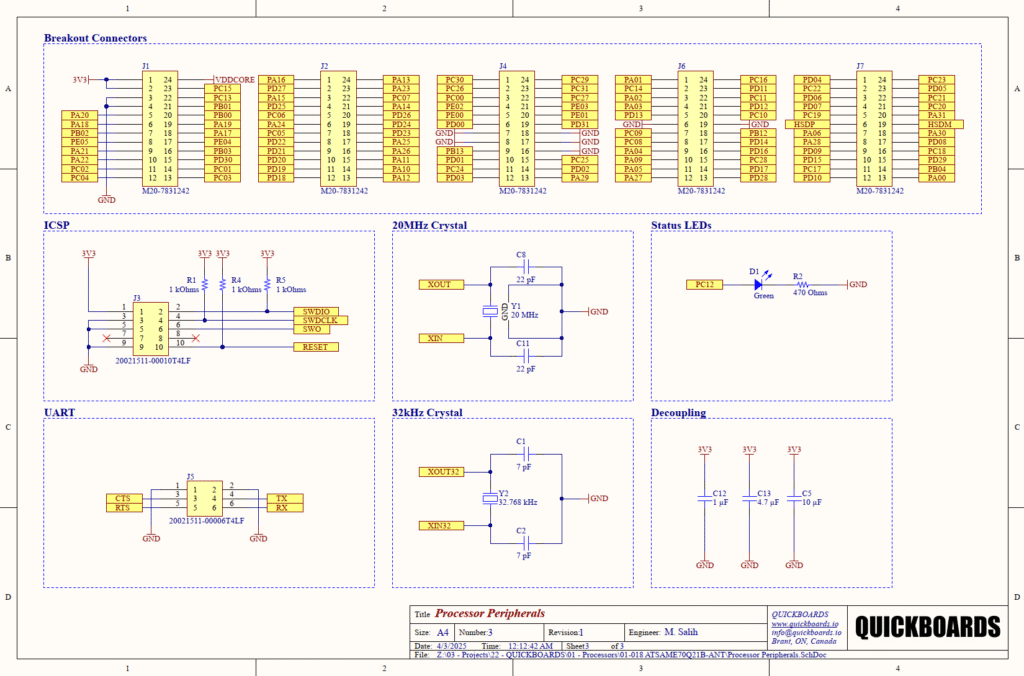
Task: Select capacitor C8 in 20MHz Crystal block
Action: (522, 267)
